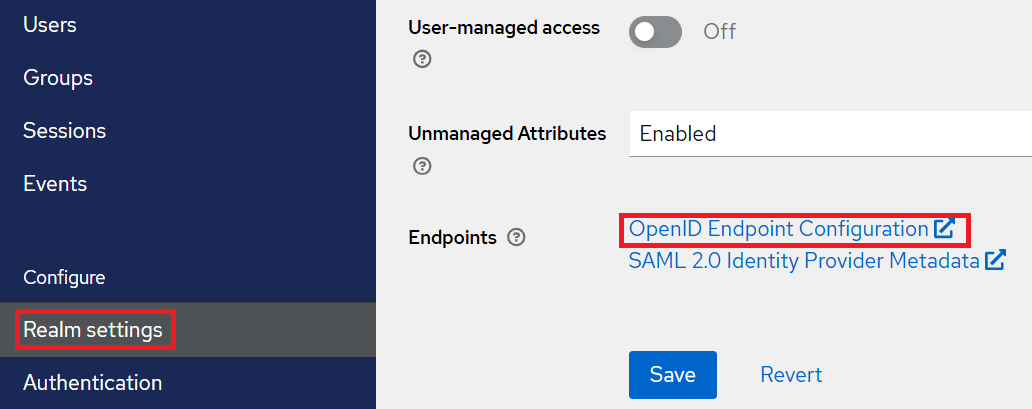Screen dimensions: 1032x409
Task: Revert the unsaved changes
Action: (791, 374)
